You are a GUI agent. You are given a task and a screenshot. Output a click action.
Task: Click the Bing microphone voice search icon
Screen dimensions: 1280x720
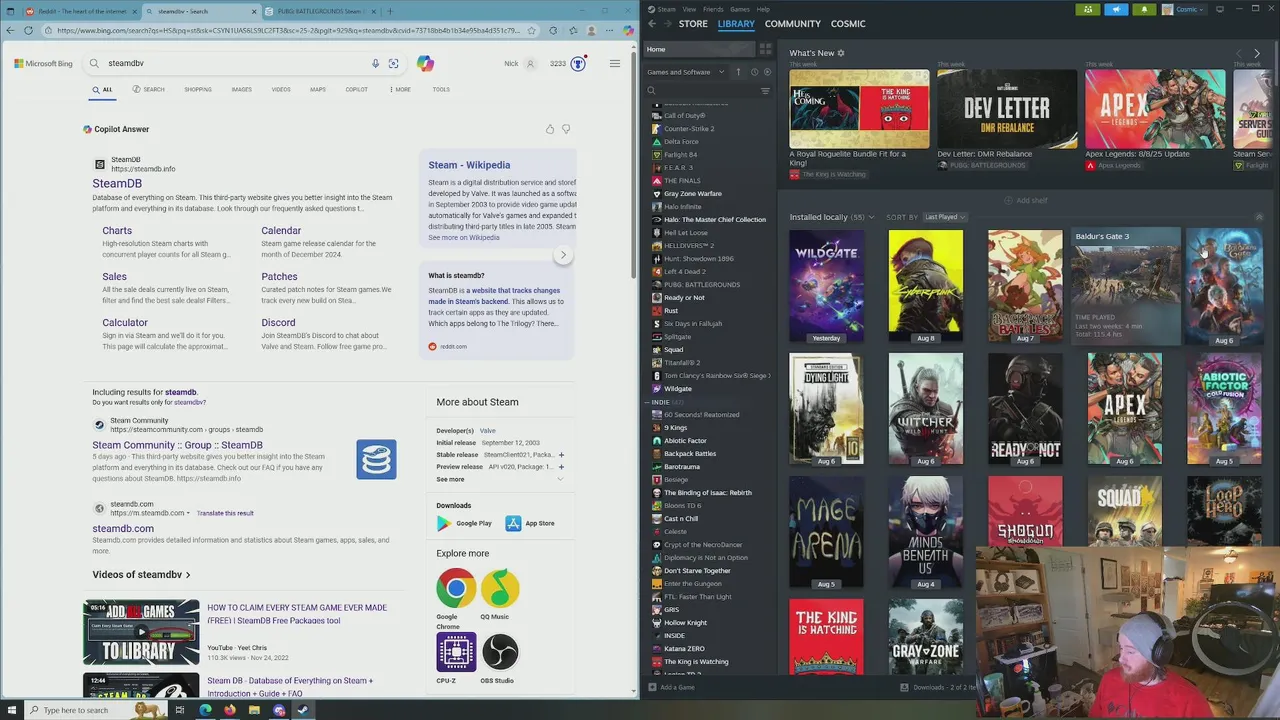coord(375,63)
